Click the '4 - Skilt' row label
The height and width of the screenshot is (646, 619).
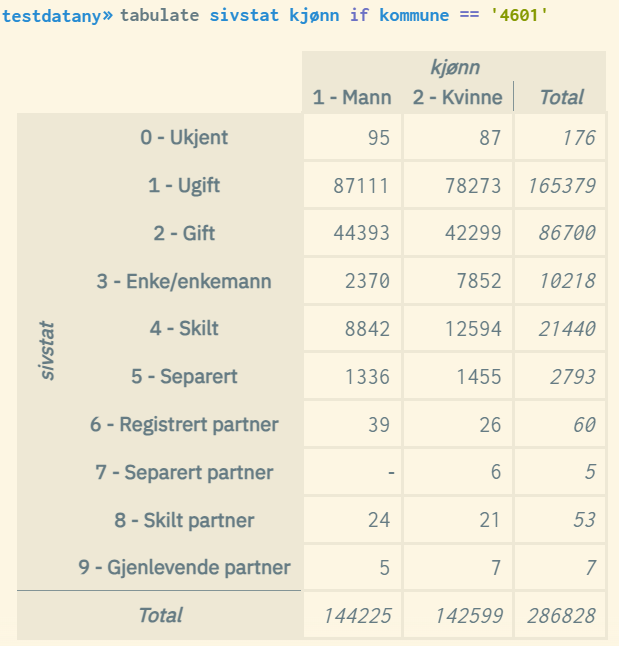pyautogui.click(x=184, y=328)
